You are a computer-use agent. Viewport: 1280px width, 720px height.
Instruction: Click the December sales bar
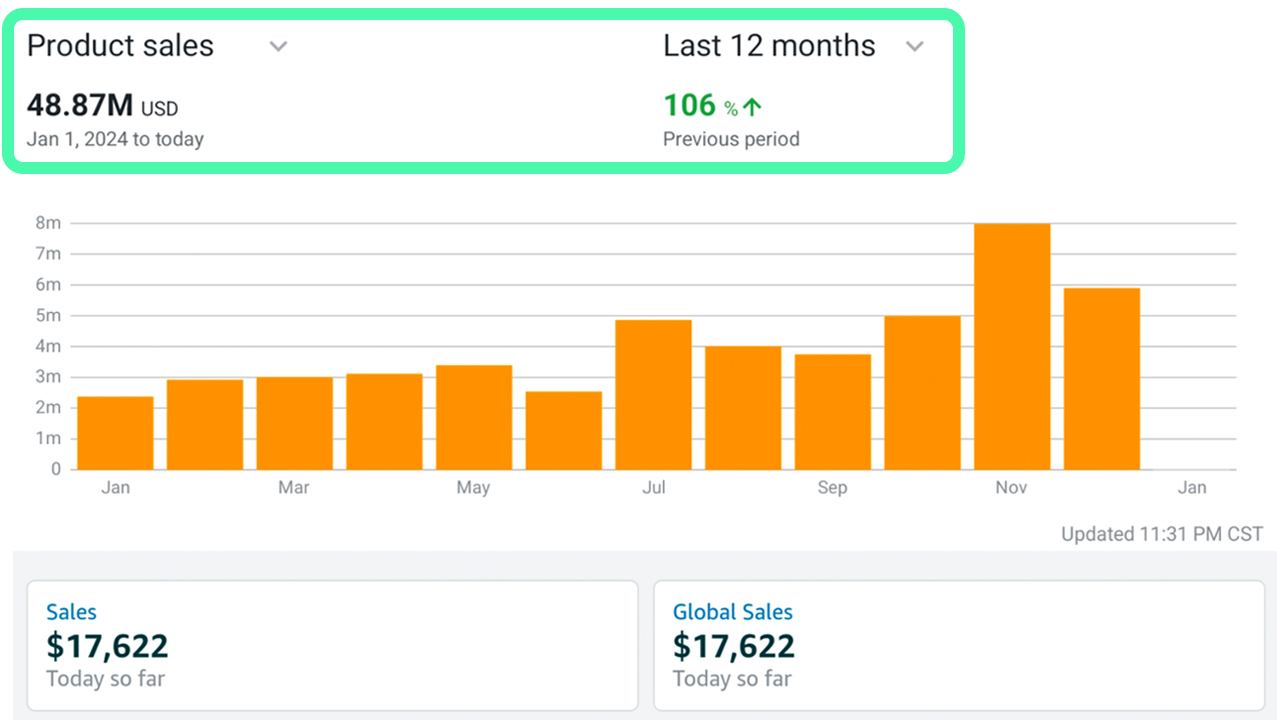(x=1102, y=380)
